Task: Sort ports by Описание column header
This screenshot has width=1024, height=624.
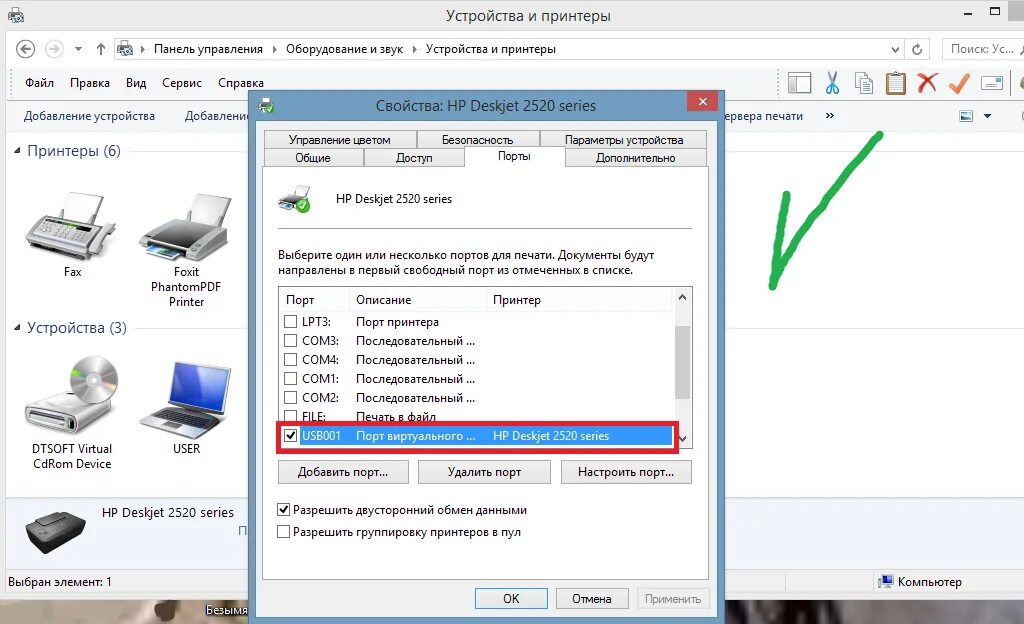Action: tap(418, 300)
